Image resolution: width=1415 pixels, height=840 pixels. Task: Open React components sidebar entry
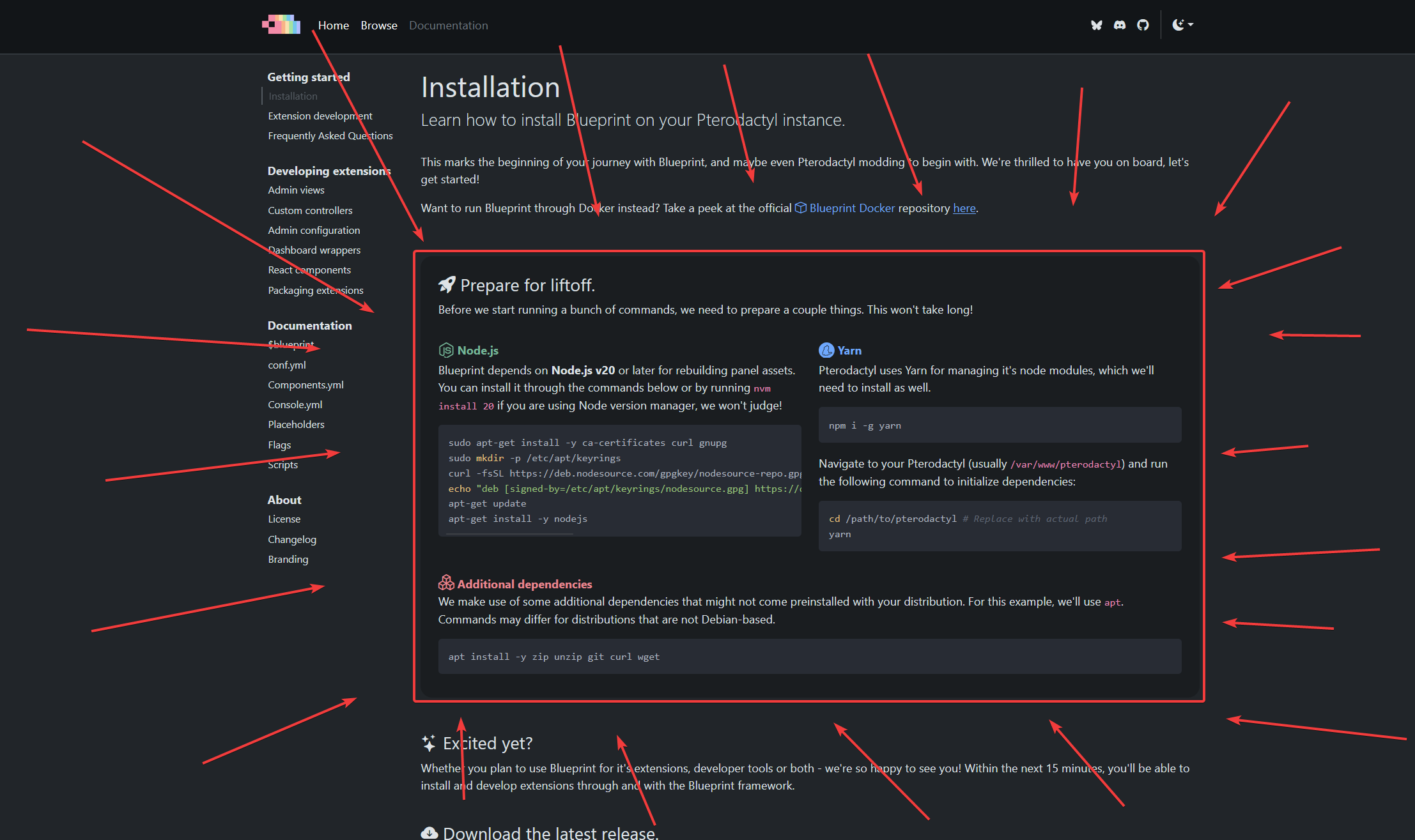point(309,270)
